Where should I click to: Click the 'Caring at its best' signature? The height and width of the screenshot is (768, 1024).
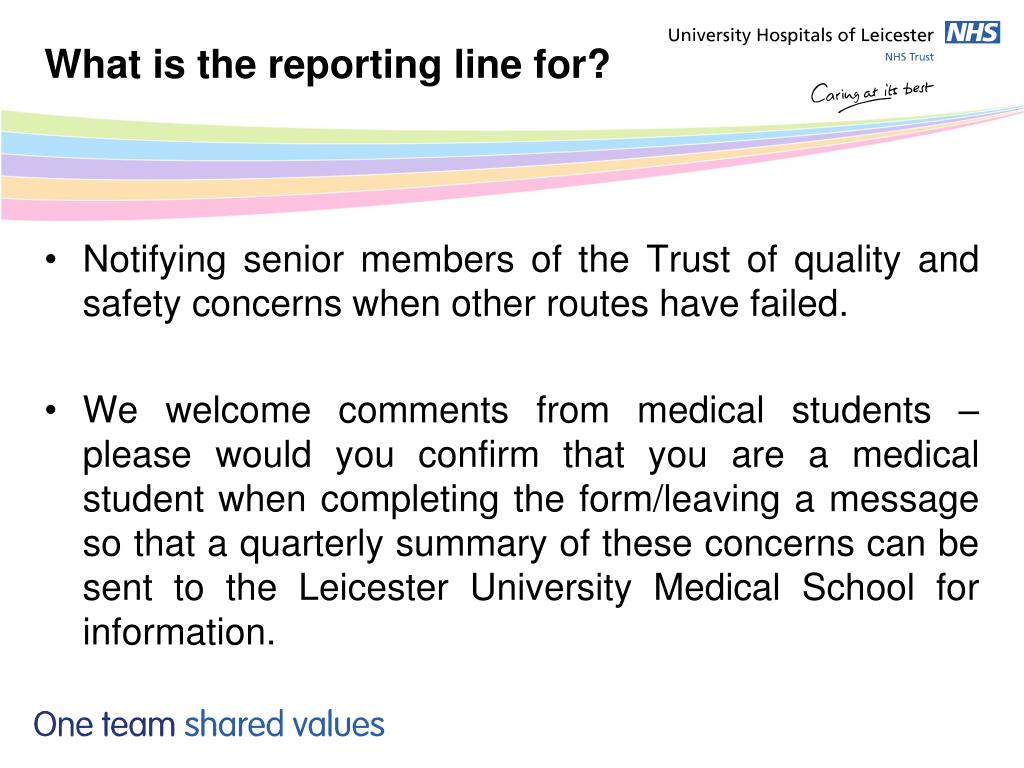(872, 95)
